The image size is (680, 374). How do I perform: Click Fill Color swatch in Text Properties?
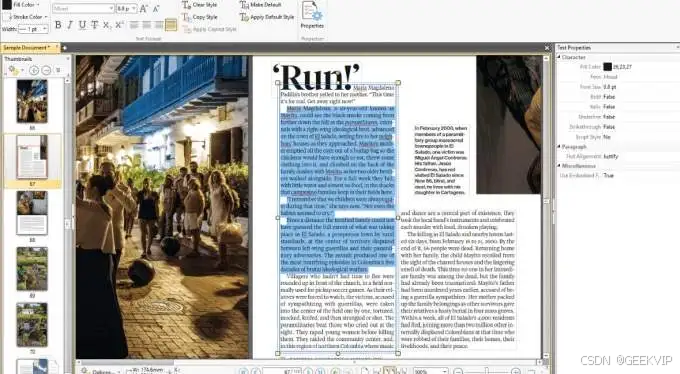tap(608, 66)
